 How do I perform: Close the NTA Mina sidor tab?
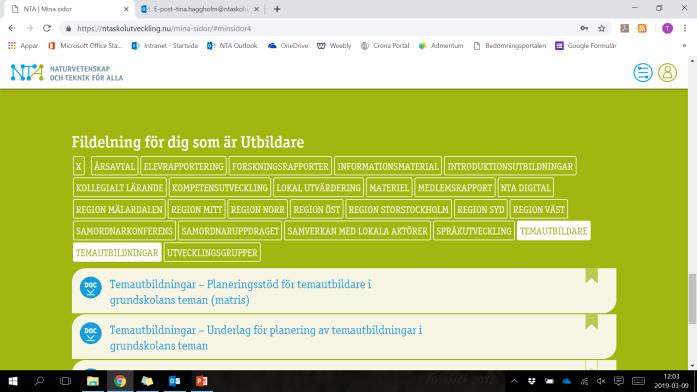click(126, 9)
